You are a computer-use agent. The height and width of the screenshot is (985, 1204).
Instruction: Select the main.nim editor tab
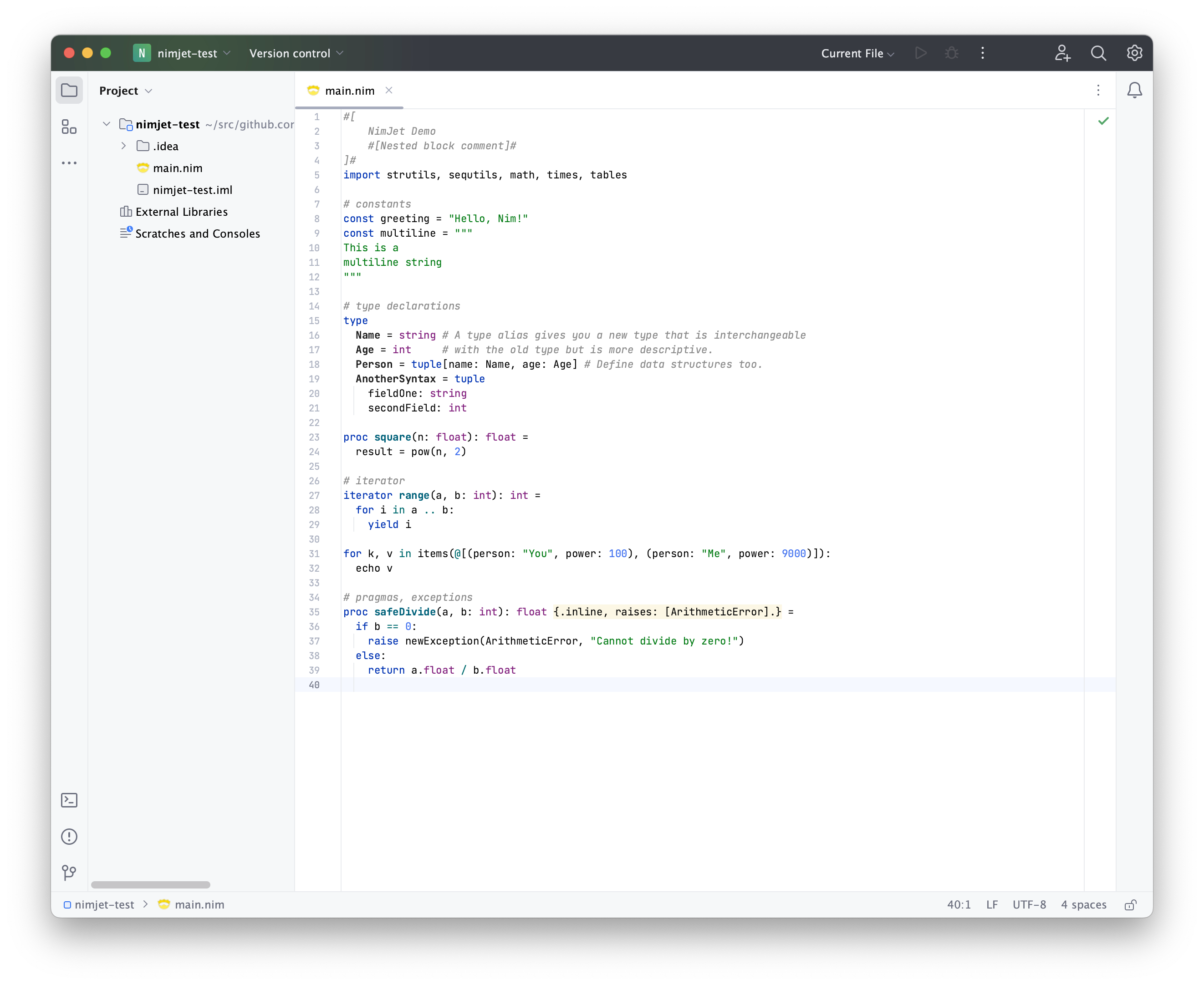(x=349, y=91)
